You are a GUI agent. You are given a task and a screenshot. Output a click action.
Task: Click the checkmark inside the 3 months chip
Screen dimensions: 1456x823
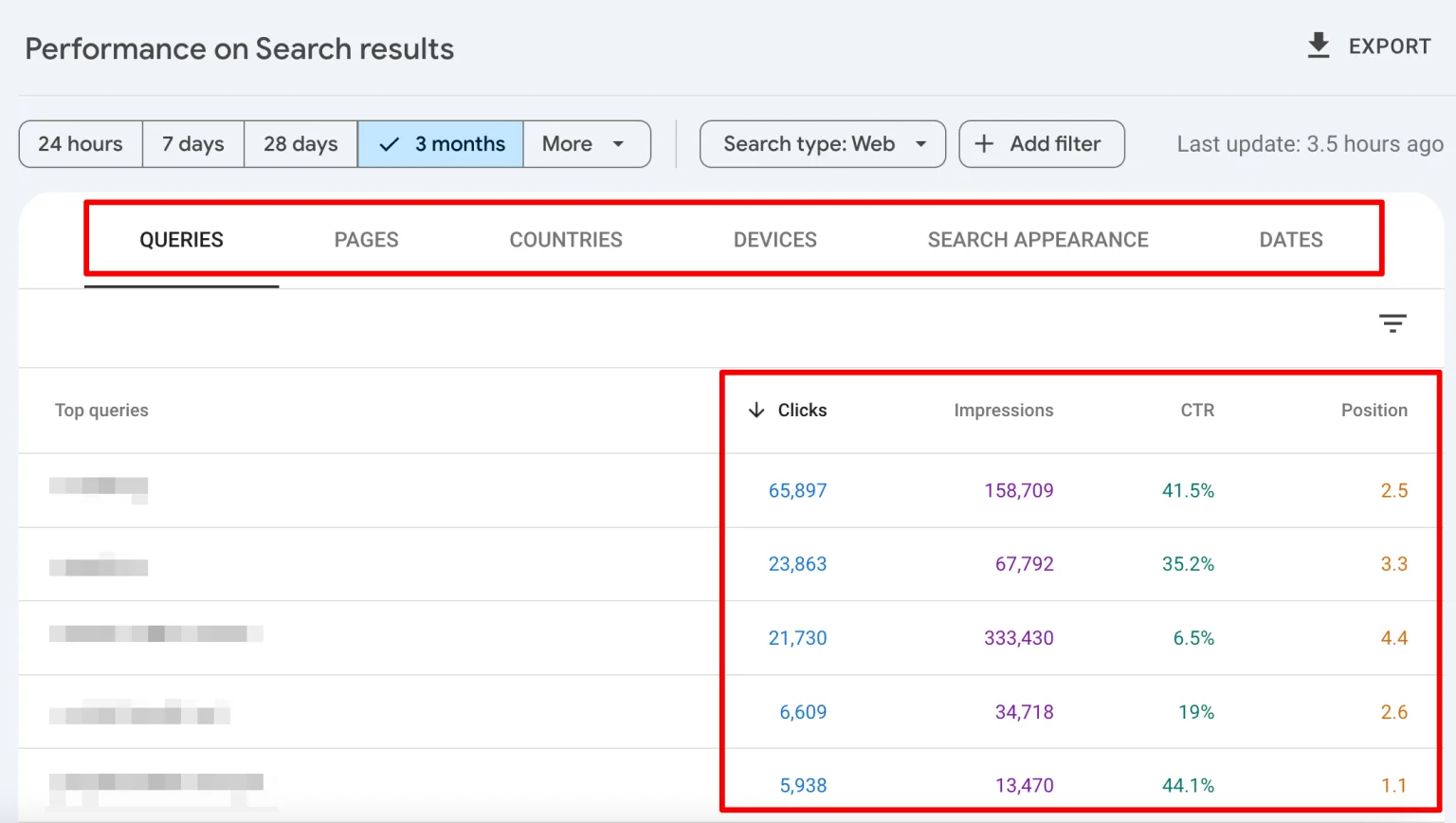click(389, 143)
